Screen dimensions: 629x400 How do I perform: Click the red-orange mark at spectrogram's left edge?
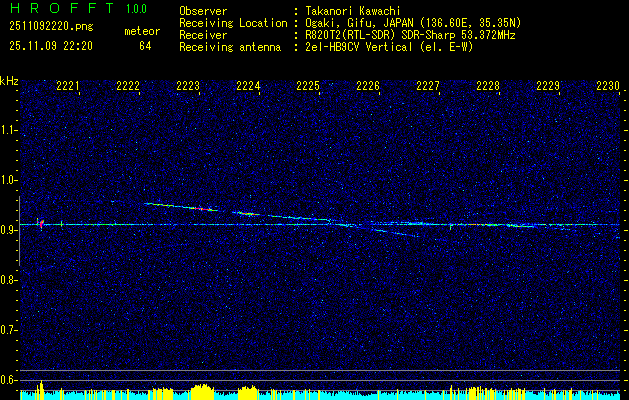coord(40,223)
